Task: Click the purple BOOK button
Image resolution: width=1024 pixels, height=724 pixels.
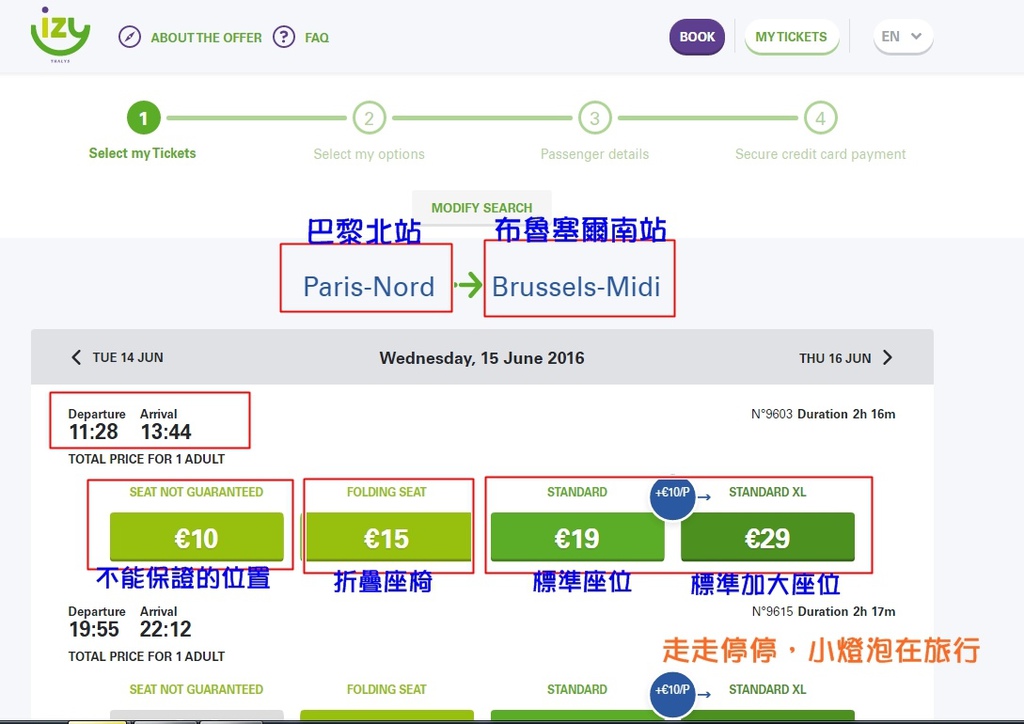Action: coord(697,37)
